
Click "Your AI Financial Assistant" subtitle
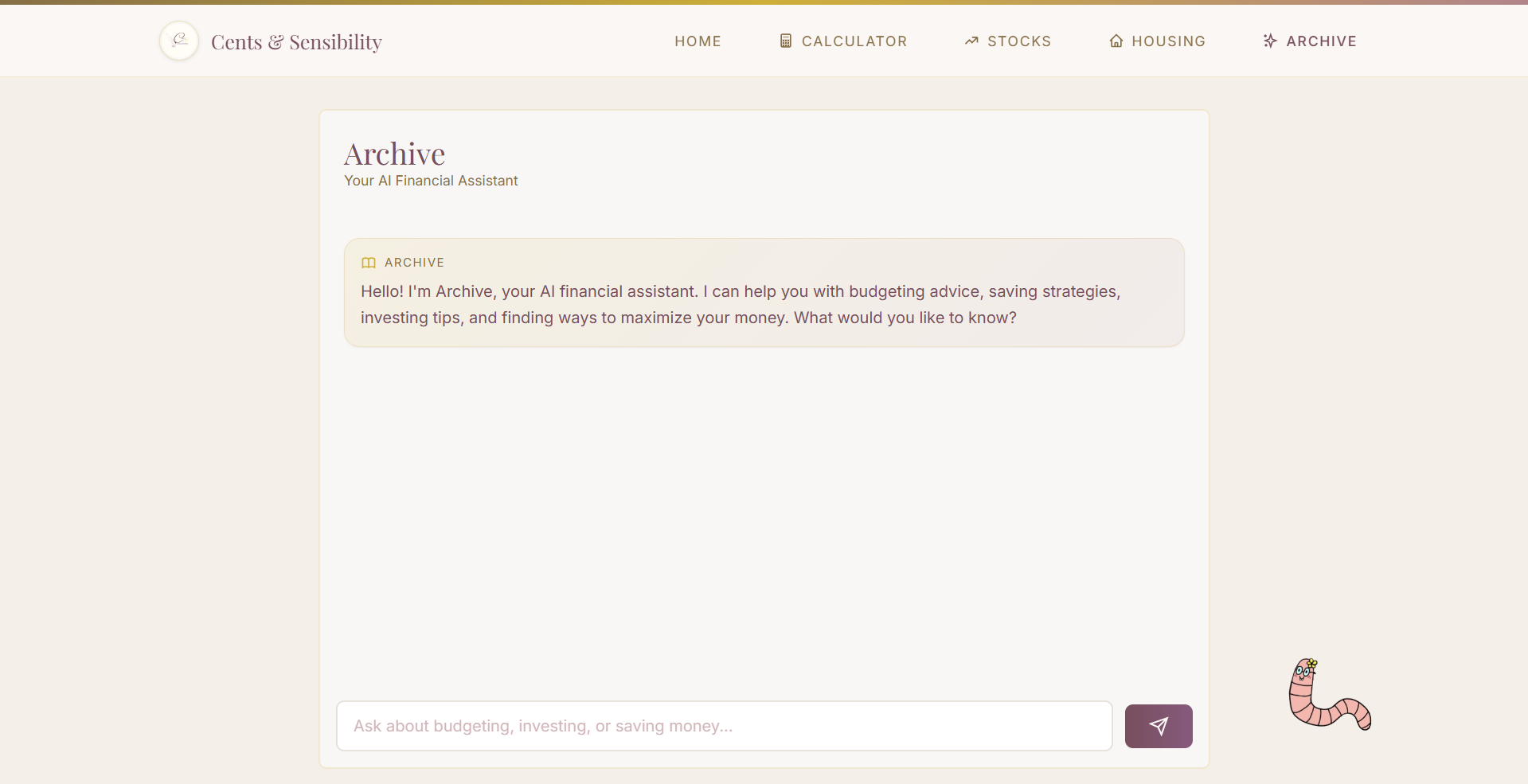click(x=431, y=181)
